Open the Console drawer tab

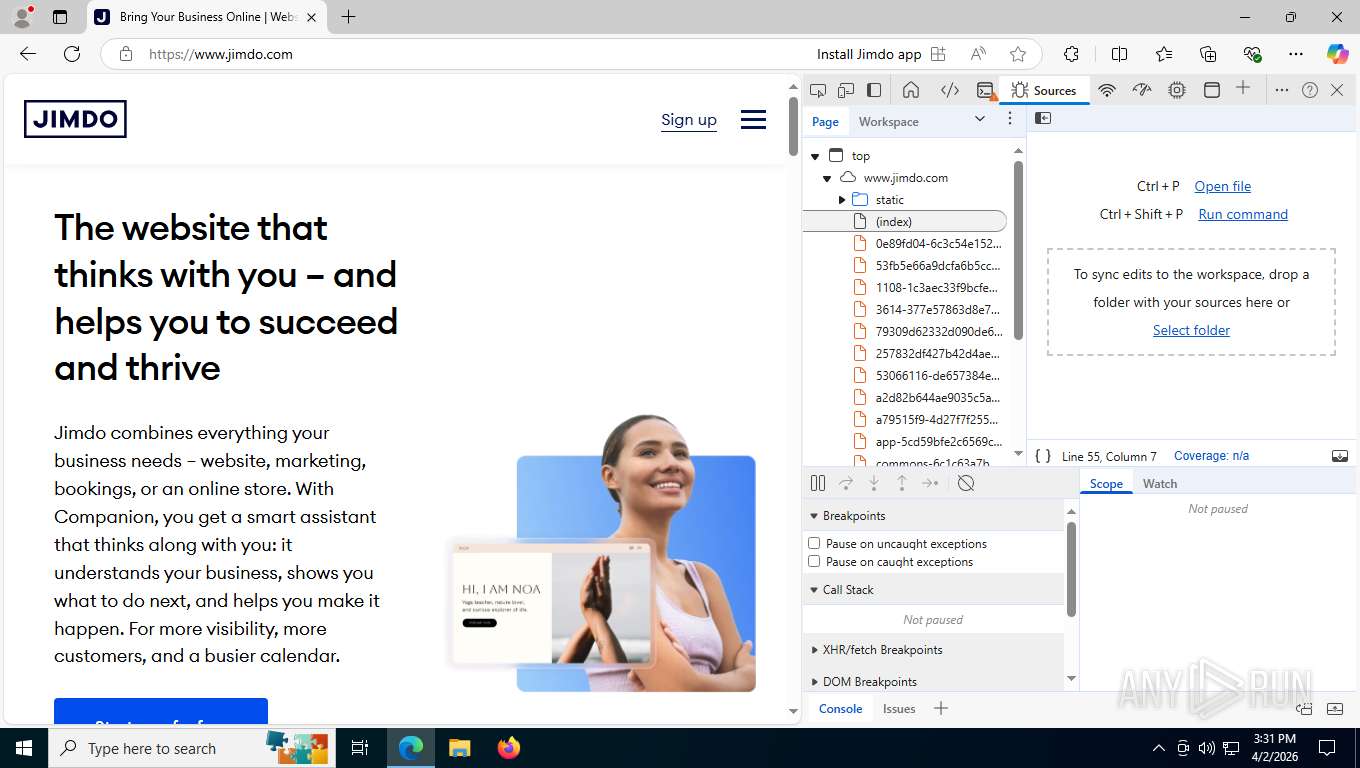point(840,708)
